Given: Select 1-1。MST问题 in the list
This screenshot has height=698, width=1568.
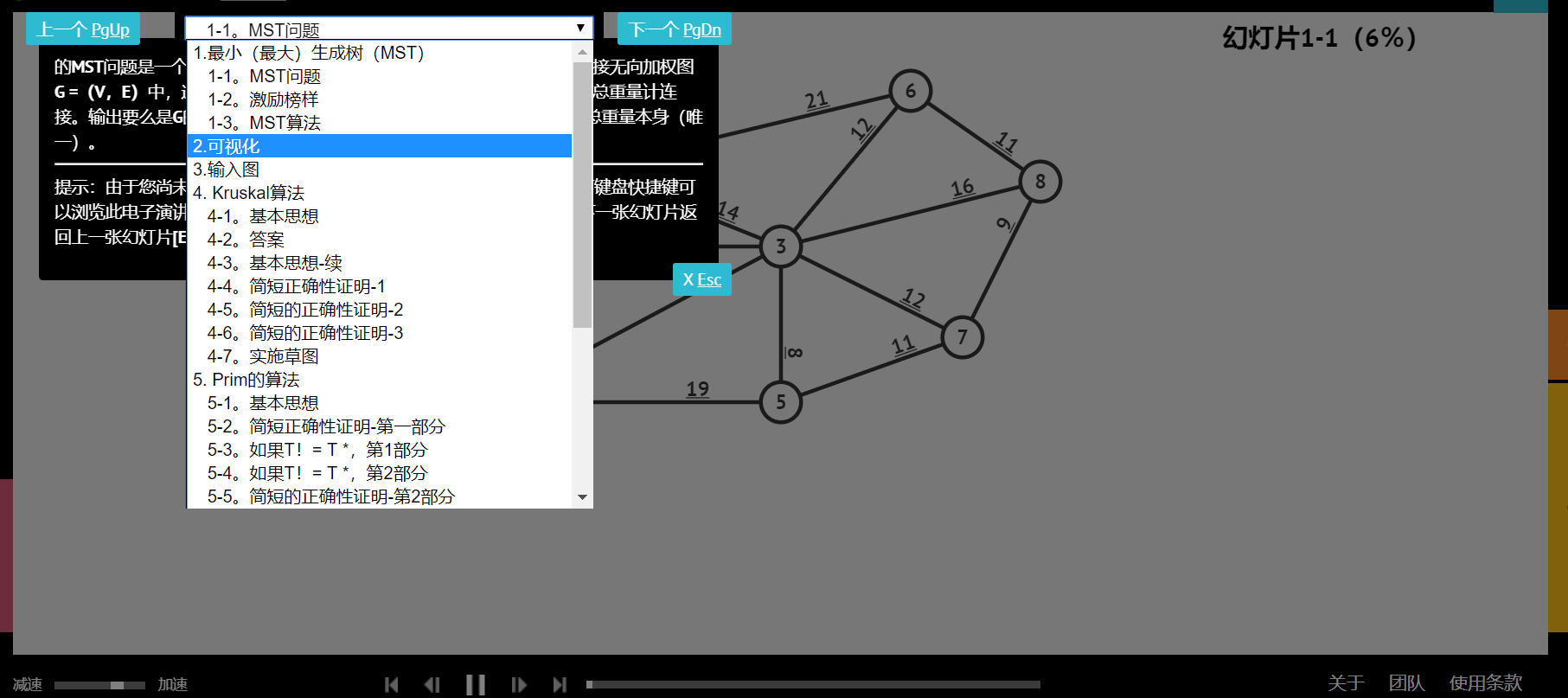Looking at the screenshot, I should tap(380, 76).
